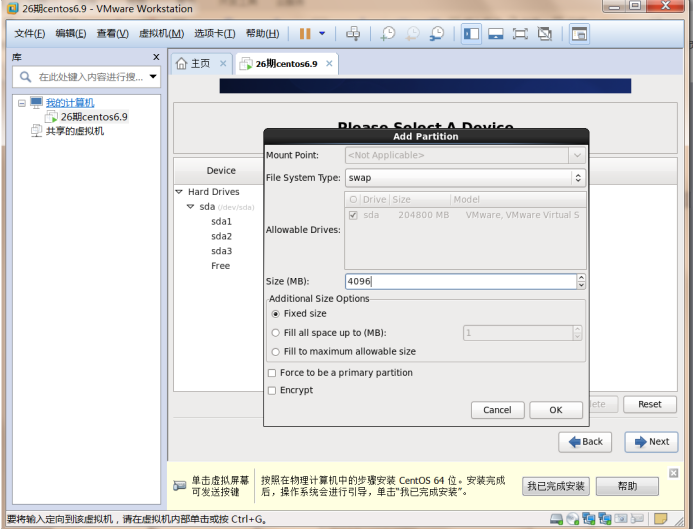Collapse the sda device node

tap(190, 207)
